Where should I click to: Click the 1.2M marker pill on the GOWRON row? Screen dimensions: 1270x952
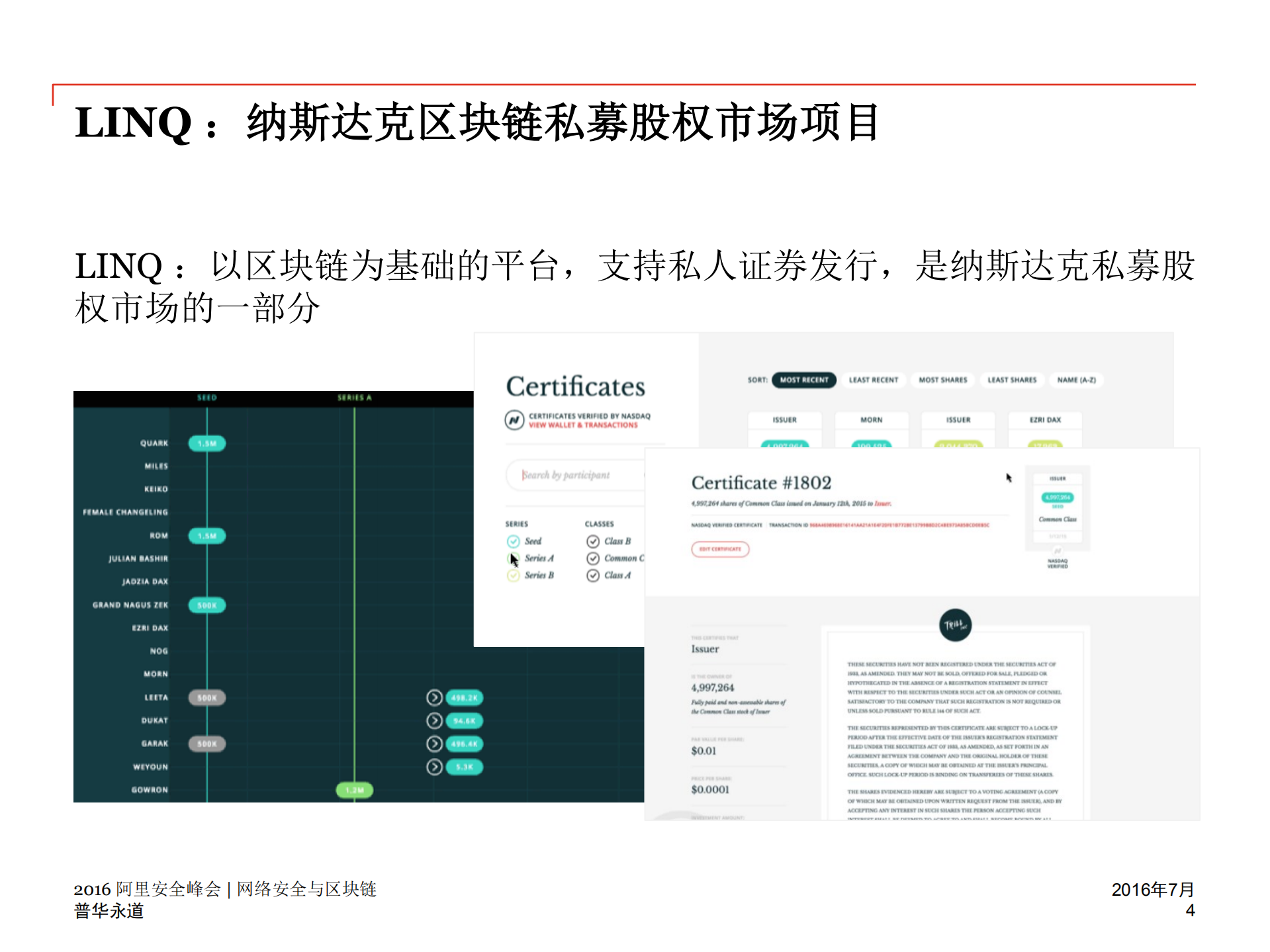coord(355,789)
